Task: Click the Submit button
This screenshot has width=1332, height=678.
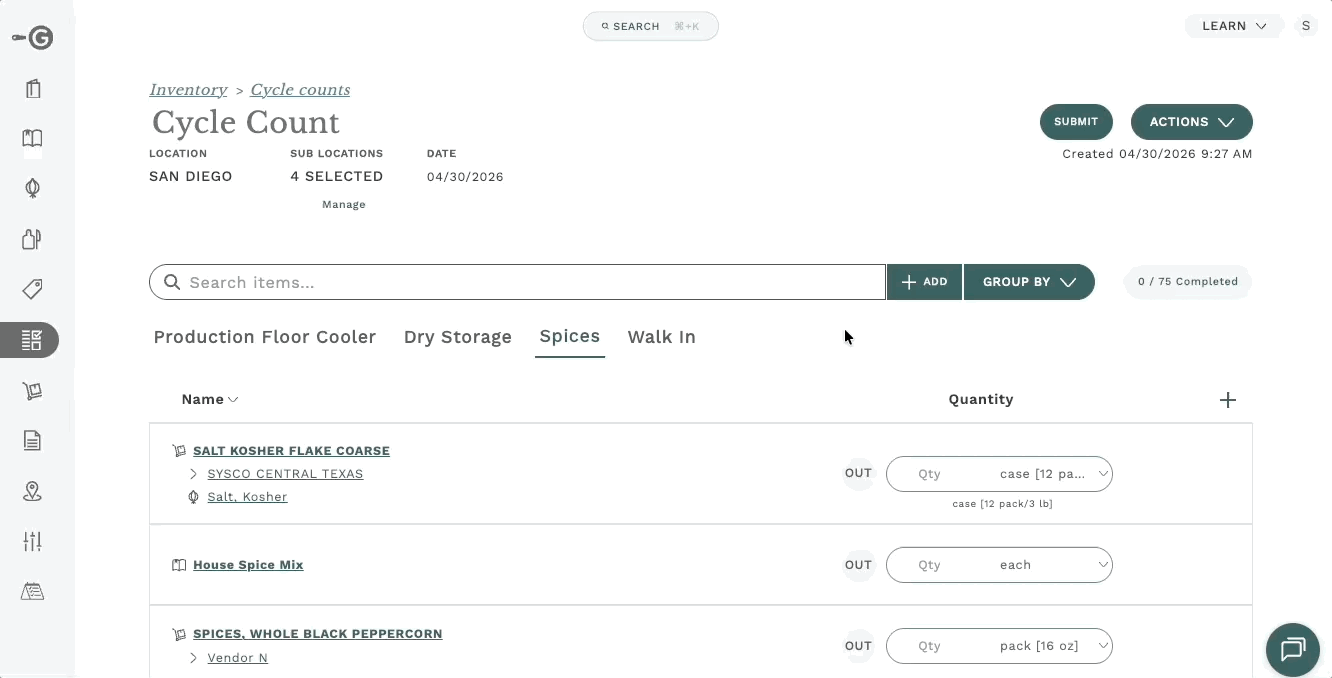Action: tap(1076, 122)
